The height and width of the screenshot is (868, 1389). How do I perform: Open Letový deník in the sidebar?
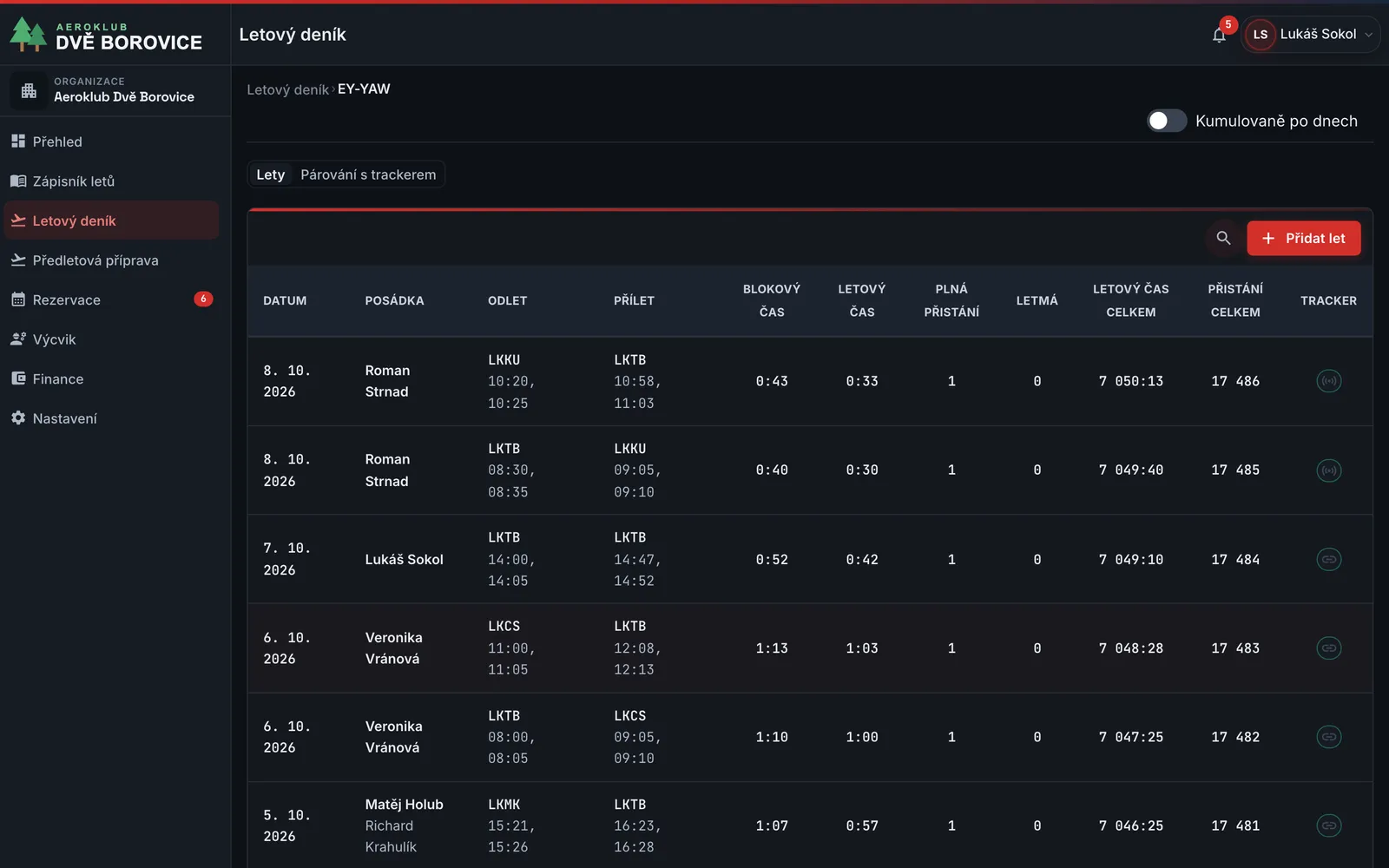click(x=111, y=220)
